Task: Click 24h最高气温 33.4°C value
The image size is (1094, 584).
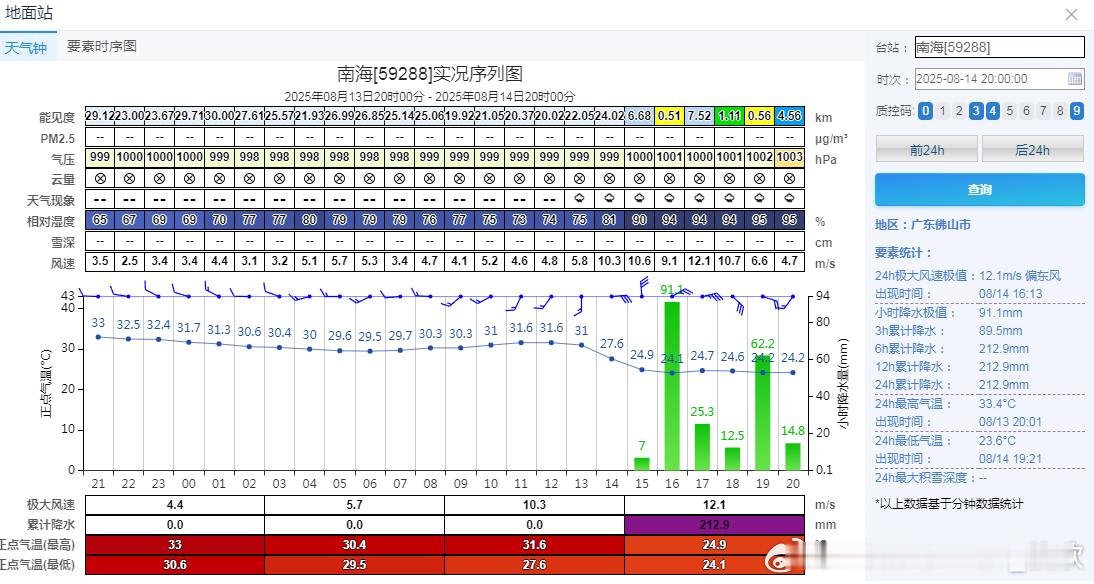Action: tap(997, 404)
